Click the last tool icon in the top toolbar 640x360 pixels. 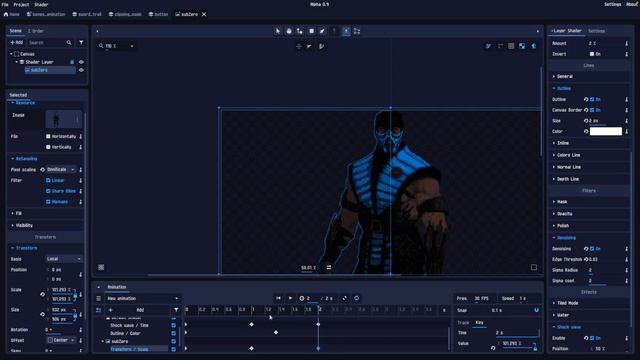point(357,31)
